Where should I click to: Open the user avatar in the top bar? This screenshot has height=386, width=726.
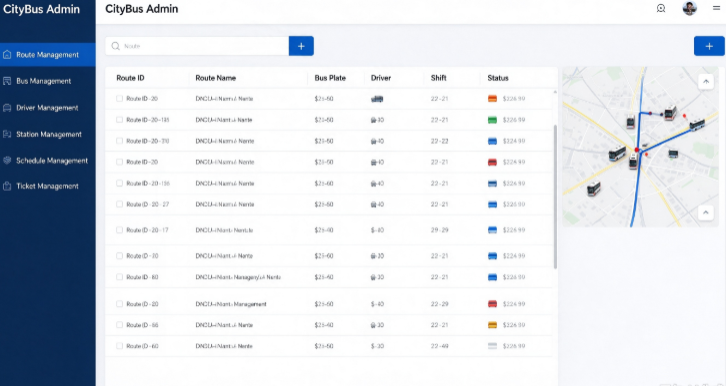[x=689, y=8]
